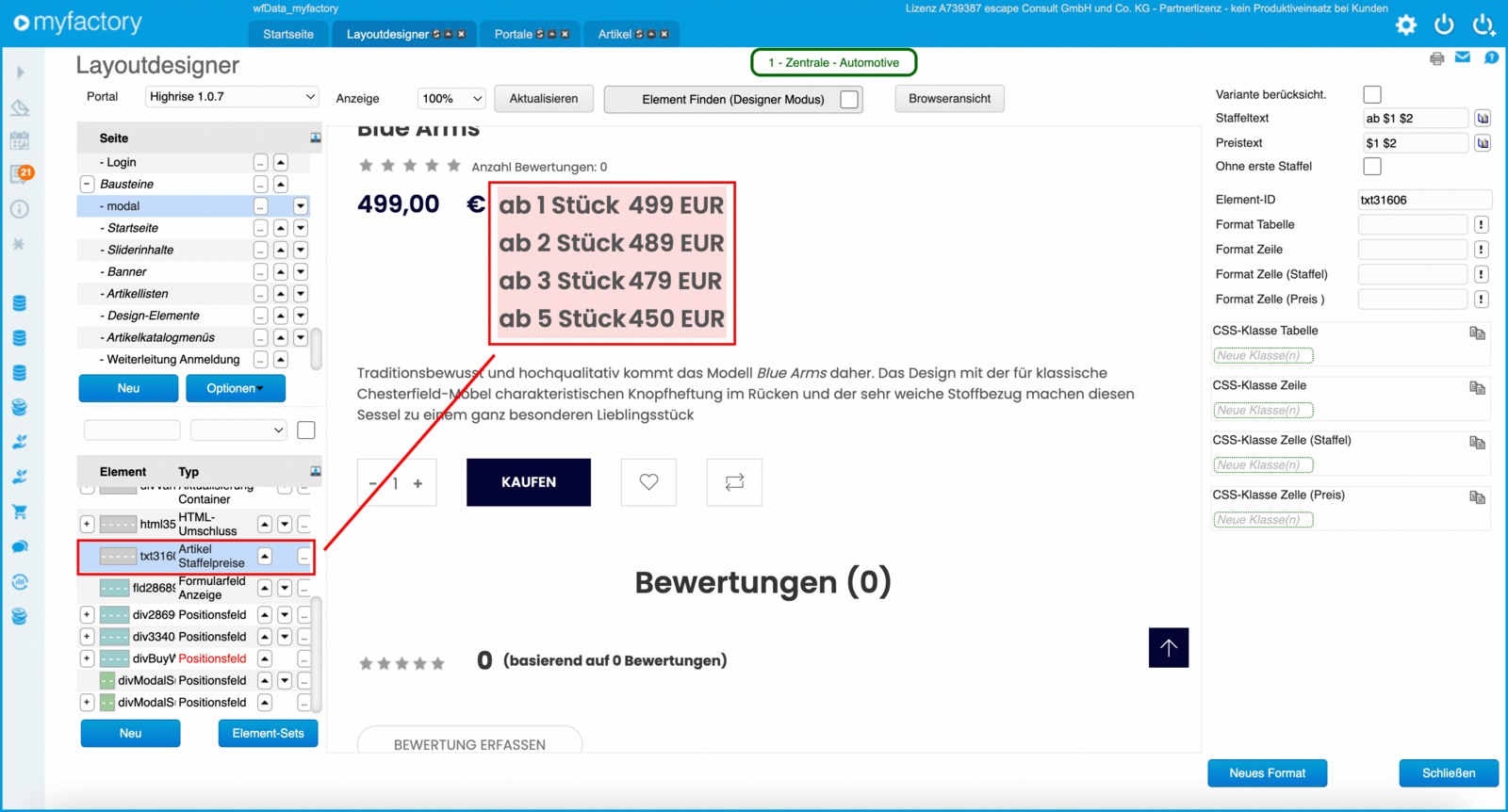Click the power logout icon
Viewport: 1508px width, 812px height.
[1444, 25]
